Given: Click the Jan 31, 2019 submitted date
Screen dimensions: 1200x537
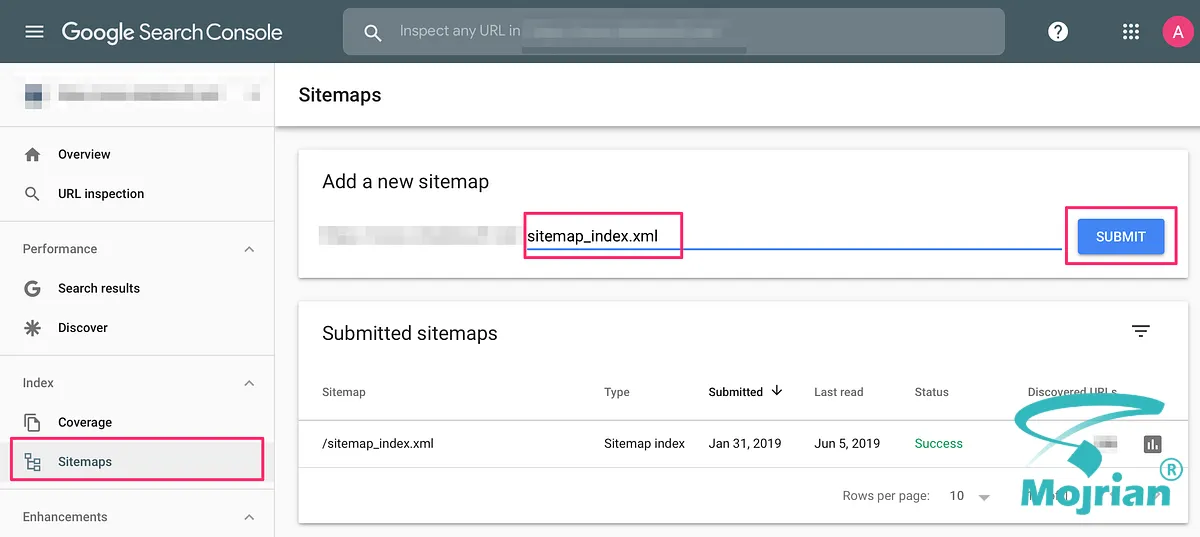Looking at the screenshot, I should pyautogui.click(x=745, y=443).
